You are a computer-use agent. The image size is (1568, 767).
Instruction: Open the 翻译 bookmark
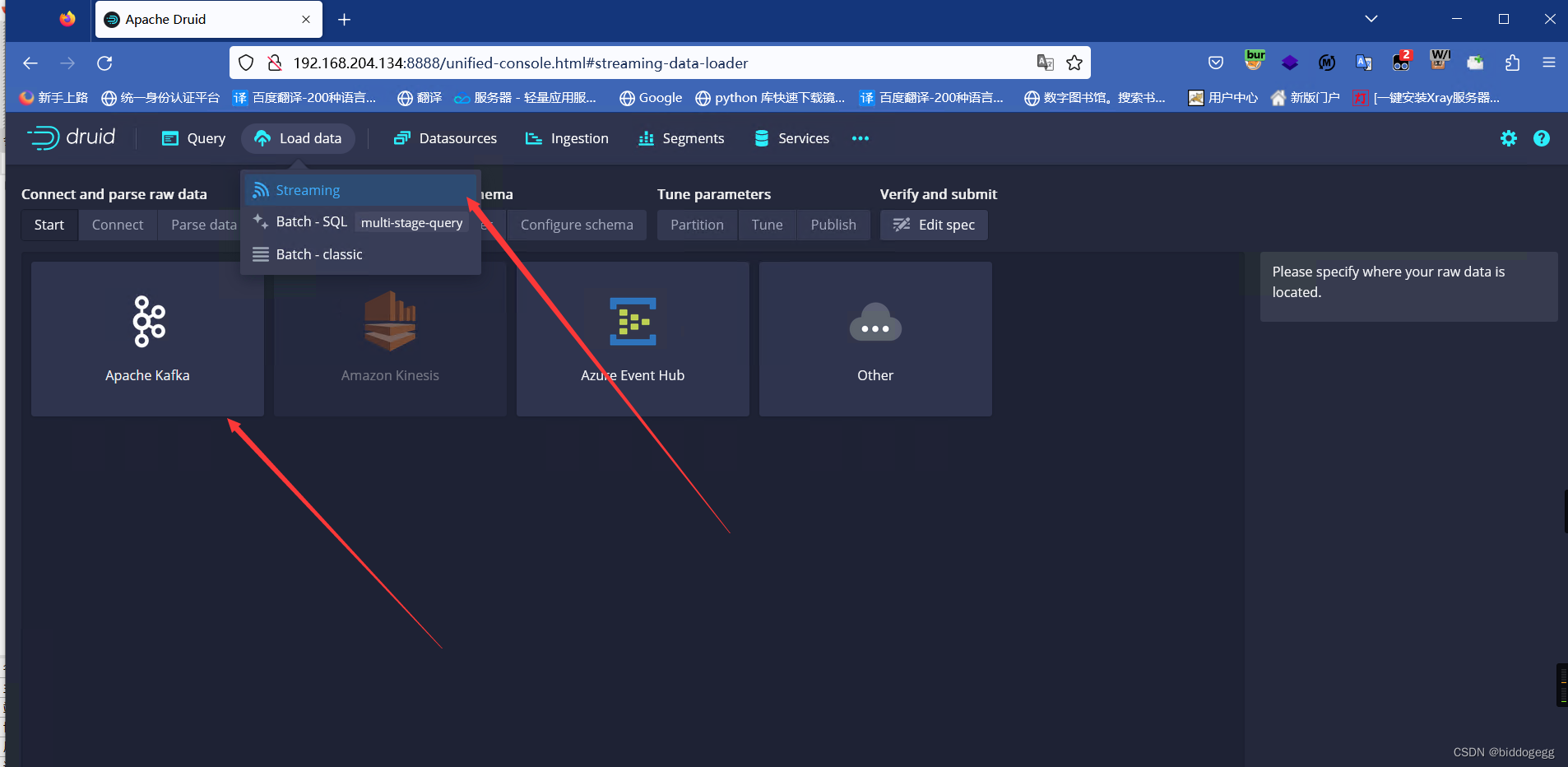(x=420, y=98)
